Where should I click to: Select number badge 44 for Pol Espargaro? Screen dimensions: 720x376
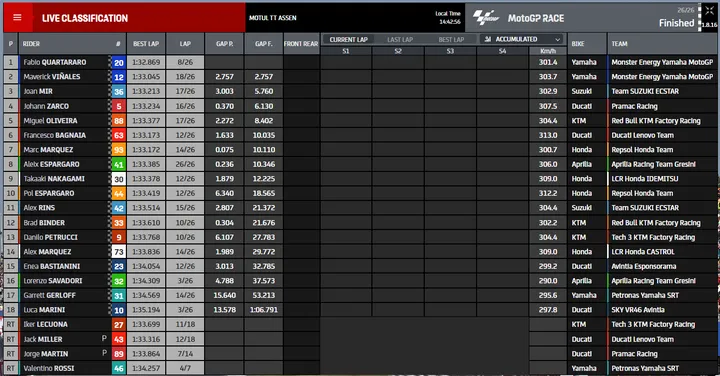tap(119, 193)
